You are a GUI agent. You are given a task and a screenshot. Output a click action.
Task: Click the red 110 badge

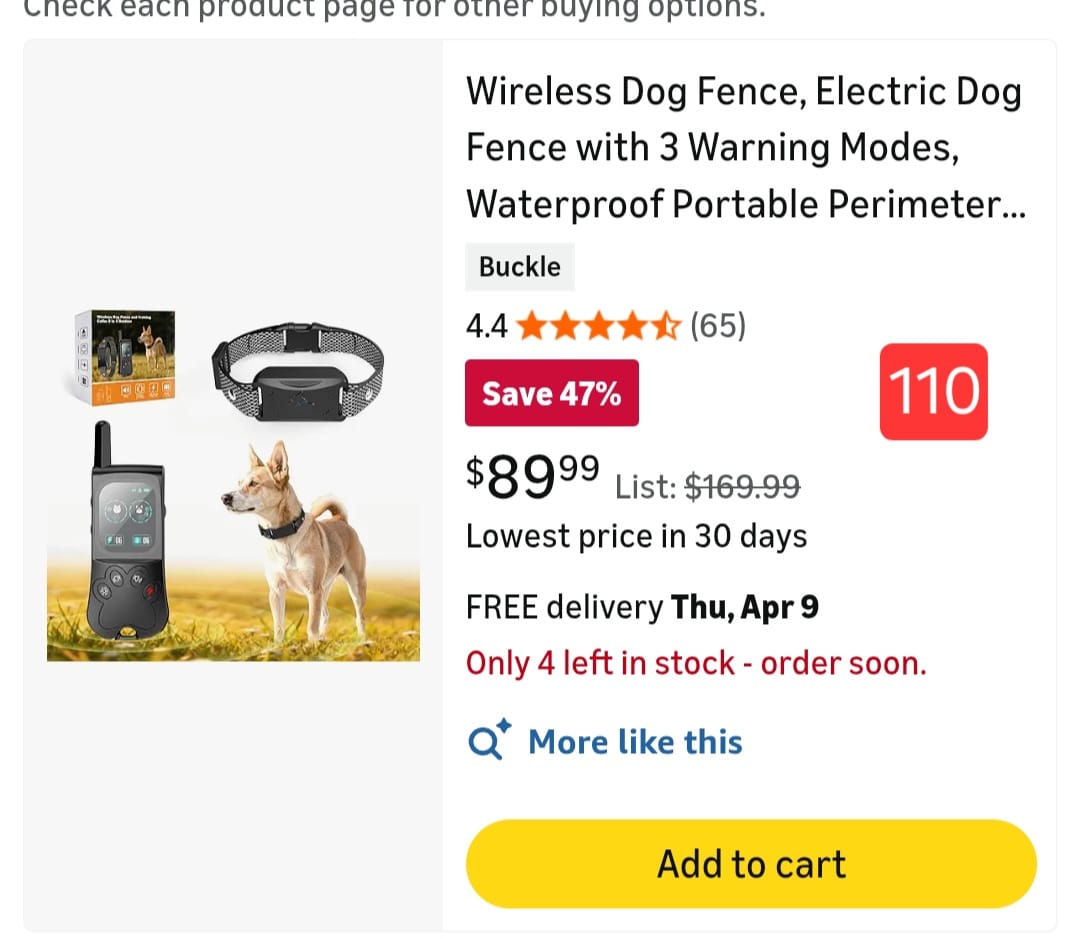[x=933, y=391]
